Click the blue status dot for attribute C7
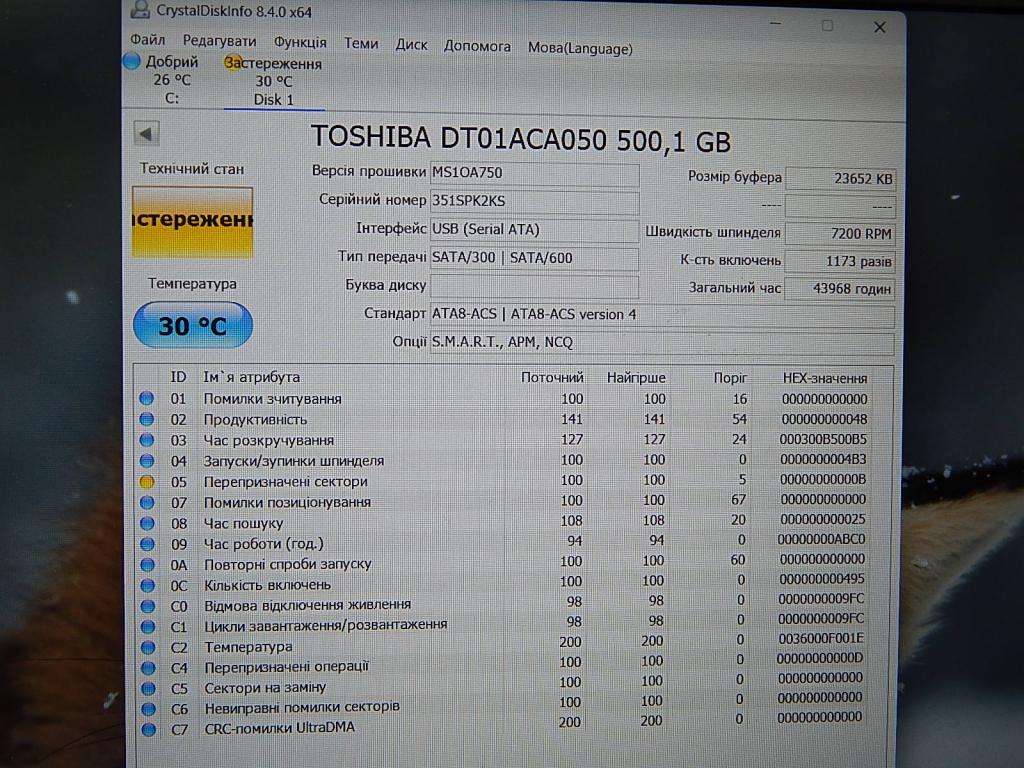Screen dimensions: 1024x768 click(148, 729)
